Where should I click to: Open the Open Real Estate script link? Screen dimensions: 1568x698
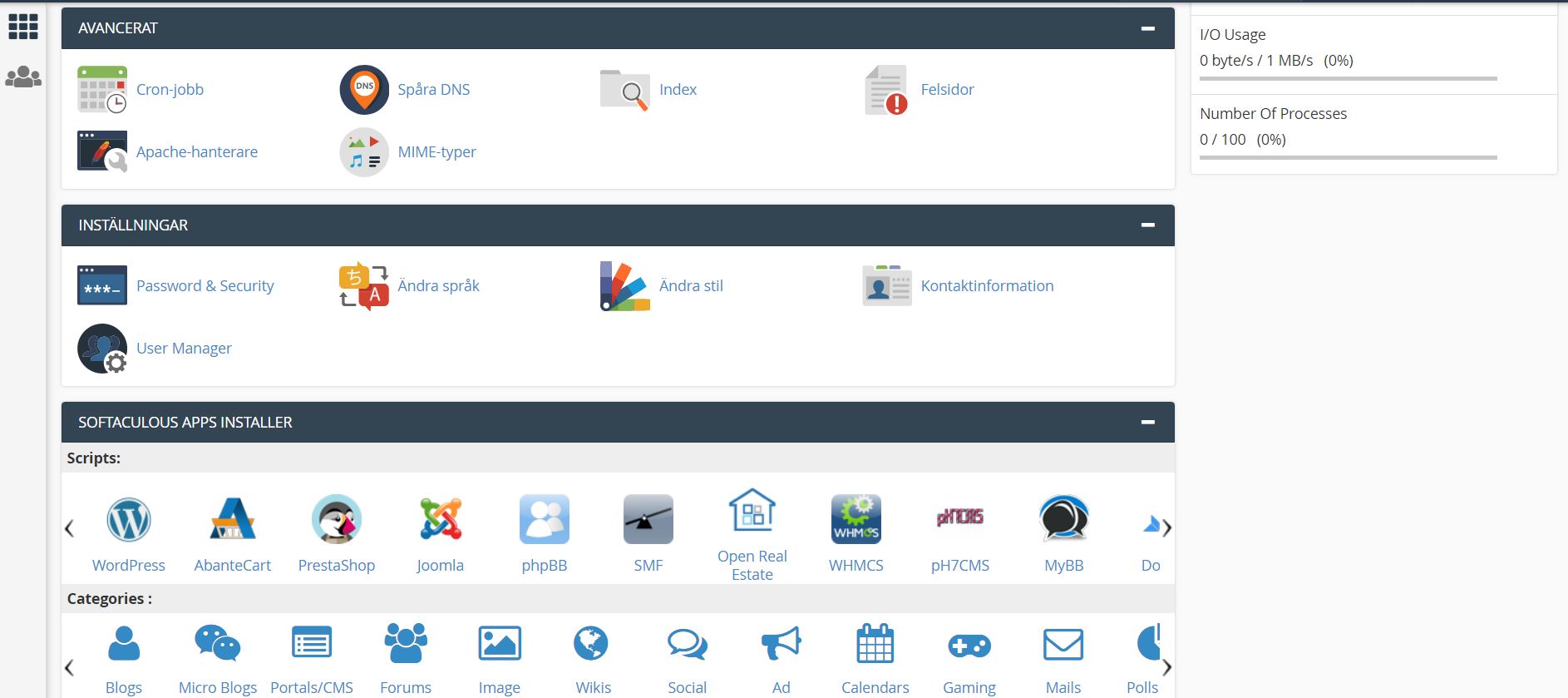[x=752, y=566]
